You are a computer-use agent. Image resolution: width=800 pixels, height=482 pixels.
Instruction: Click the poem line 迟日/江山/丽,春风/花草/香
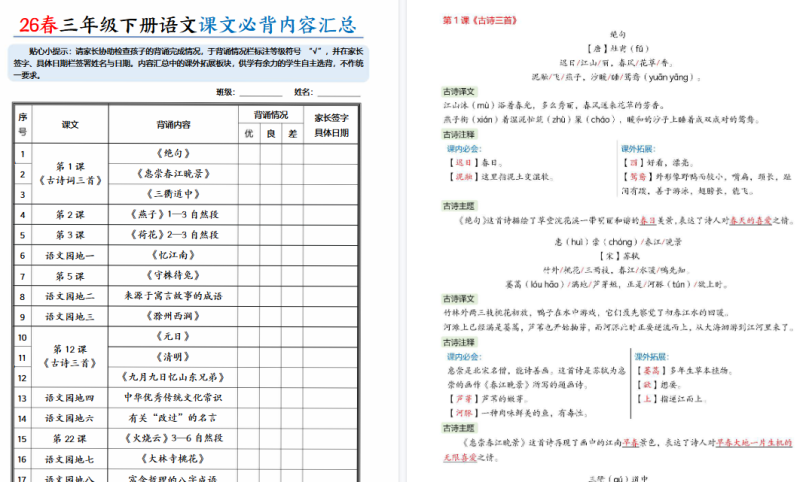tap(616, 63)
